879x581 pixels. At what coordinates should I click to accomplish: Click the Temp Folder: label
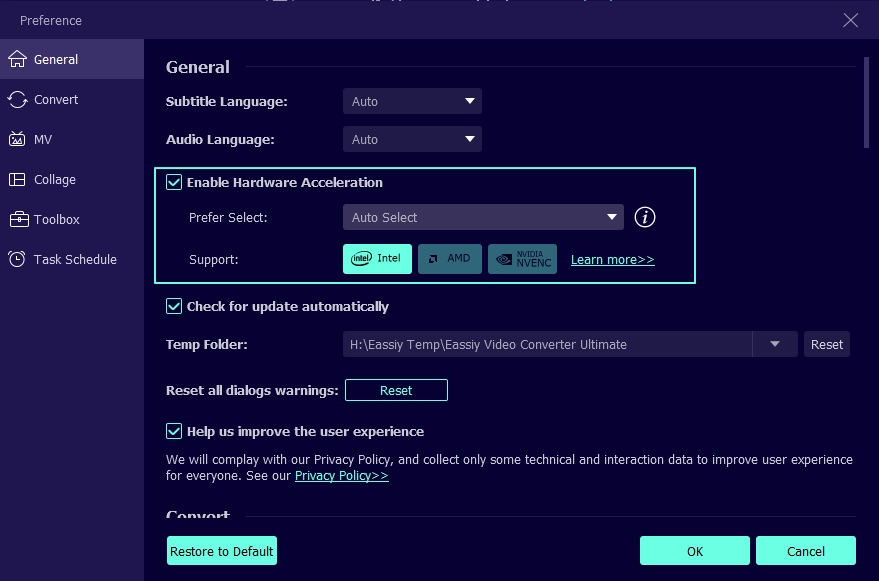pos(207,344)
